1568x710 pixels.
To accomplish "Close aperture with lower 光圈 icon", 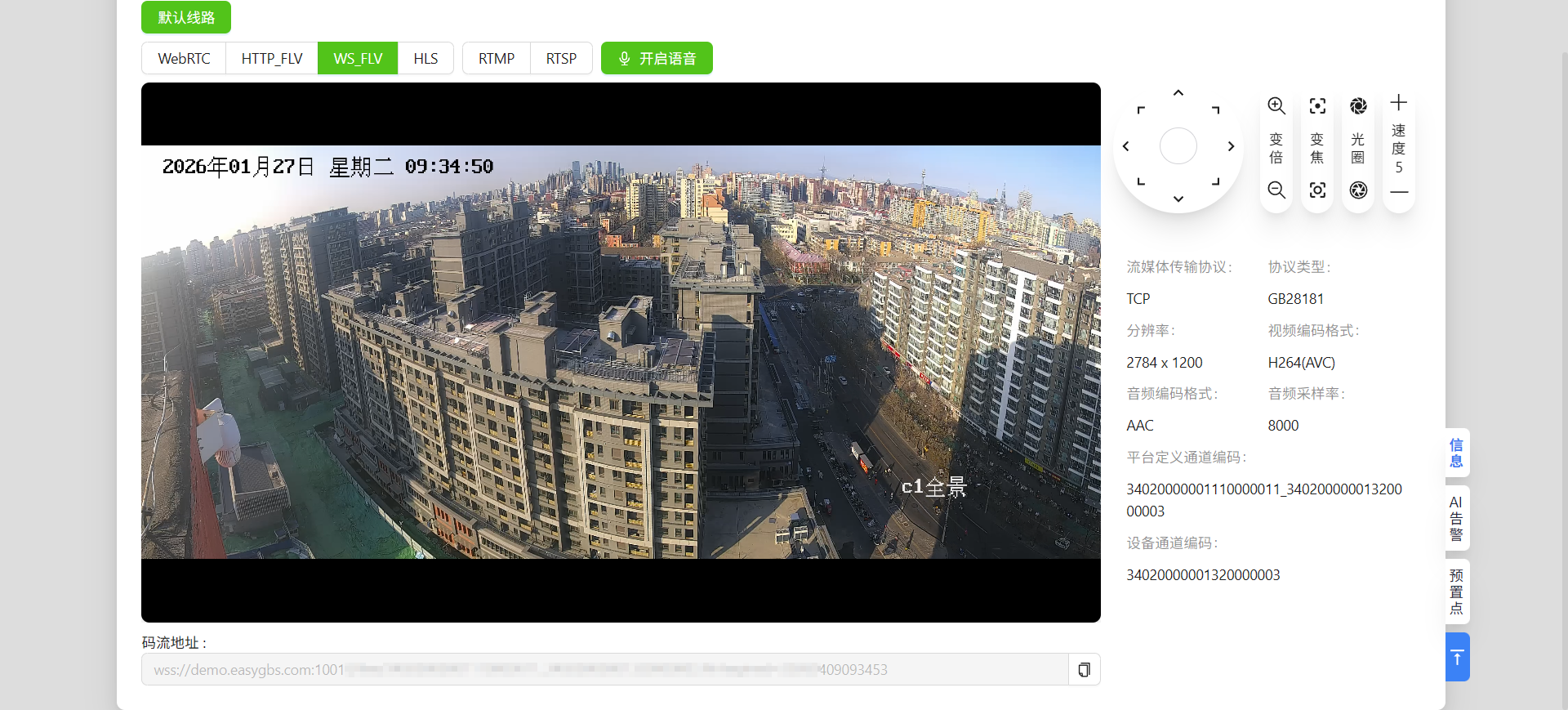I will tap(1358, 190).
